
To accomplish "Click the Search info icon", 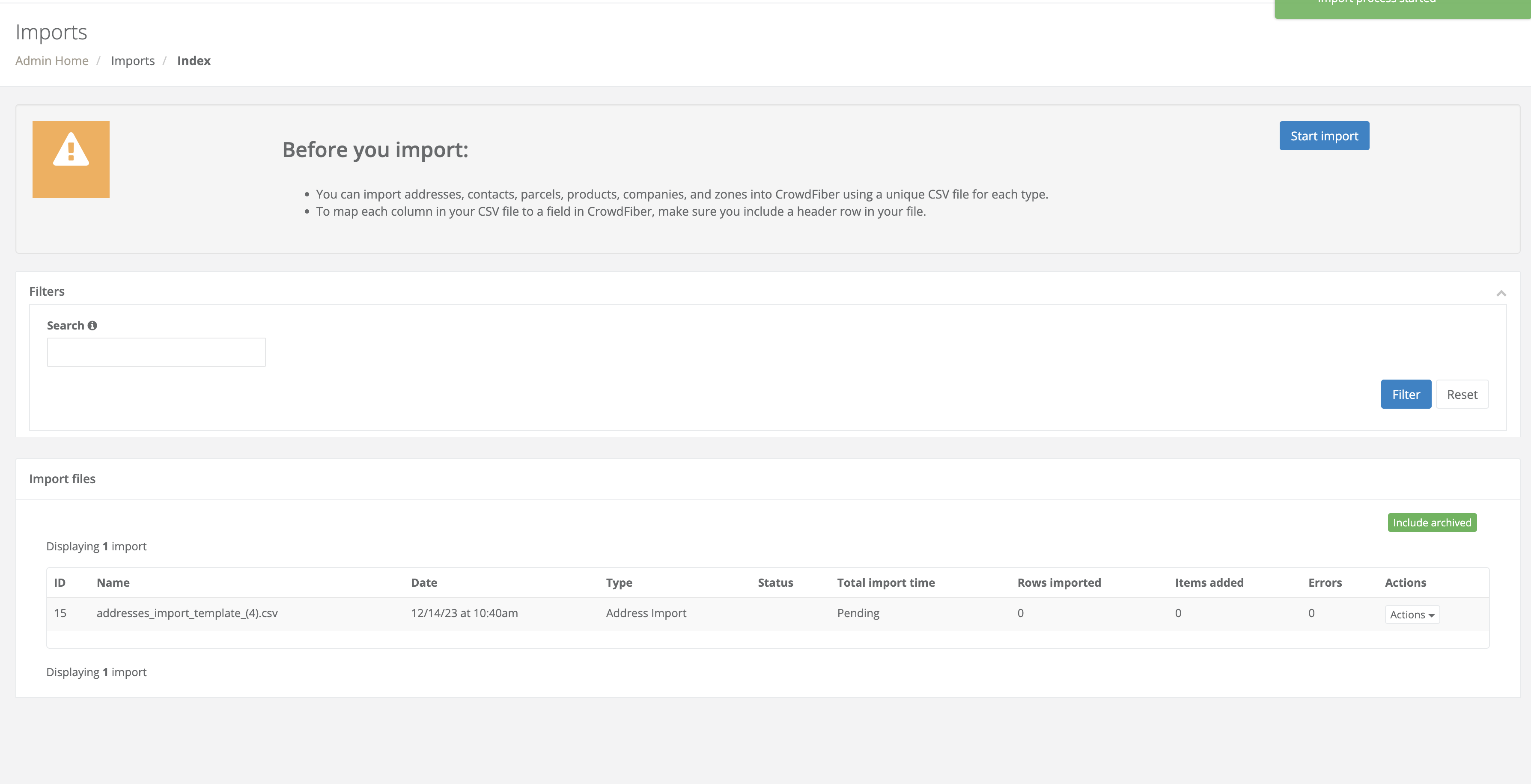I will (x=92, y=326).
